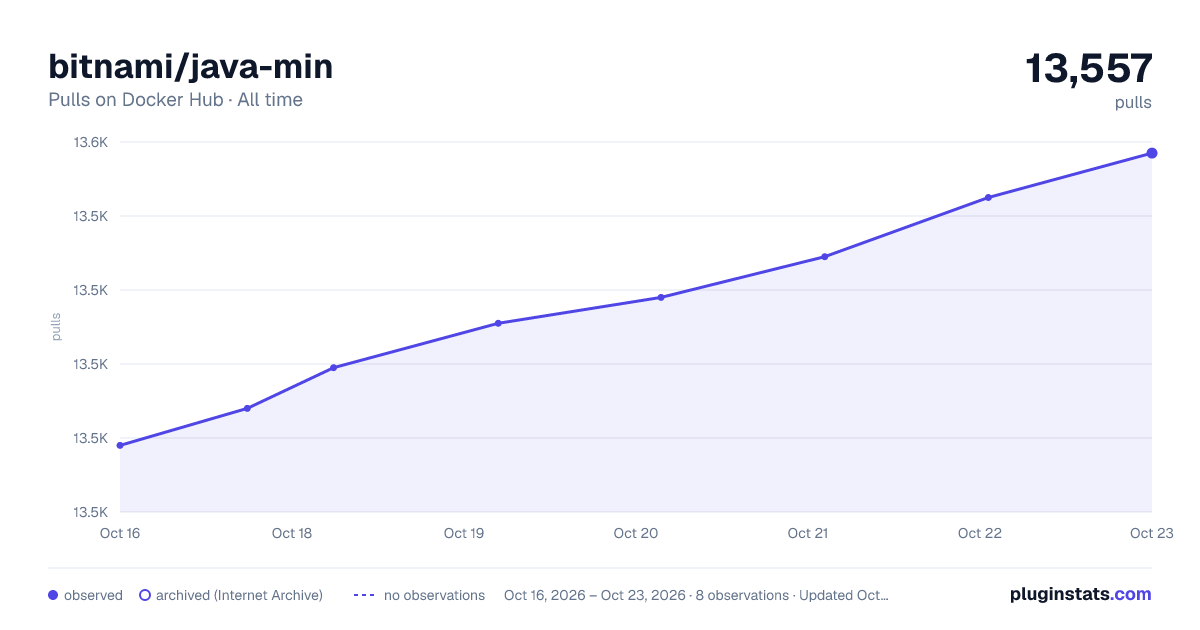The height and width of the screenshot is (630, 1200).
Task: Click the Oct 16 axis label
Action: [x=120, y=533]
